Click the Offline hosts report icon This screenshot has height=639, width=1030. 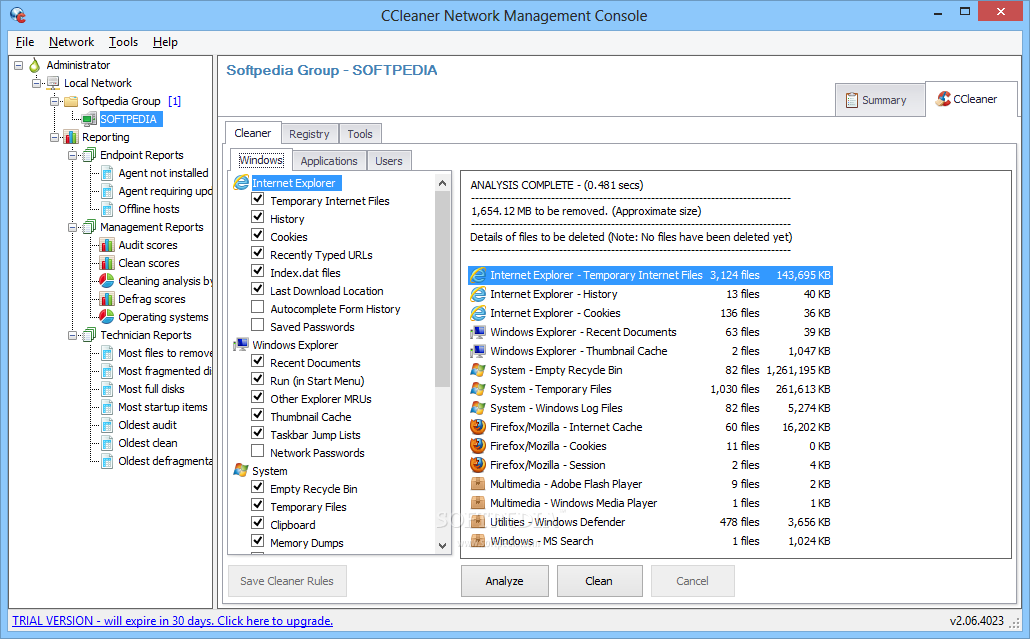click(107, 209)
